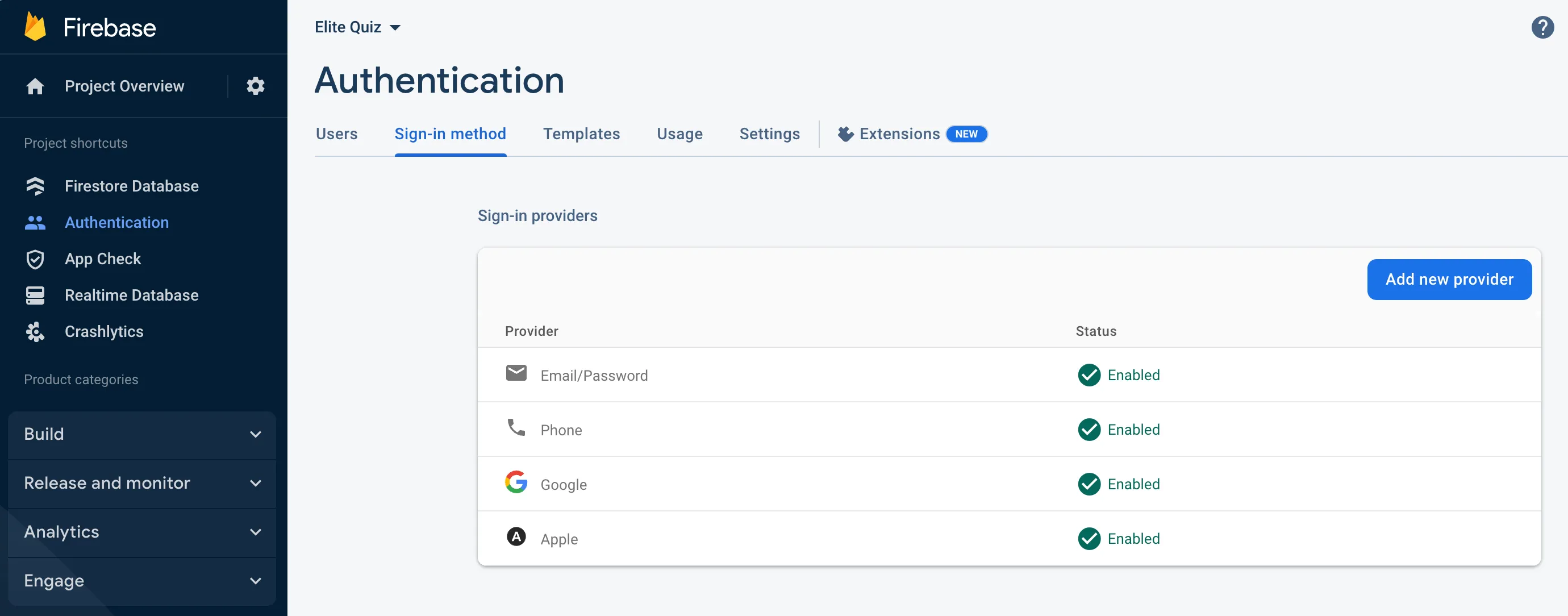Image resolution: width=1568 pixels, height=616 pixels.
Task: Select Realtime Database in the sidebar
Action: tap(131, 295)
